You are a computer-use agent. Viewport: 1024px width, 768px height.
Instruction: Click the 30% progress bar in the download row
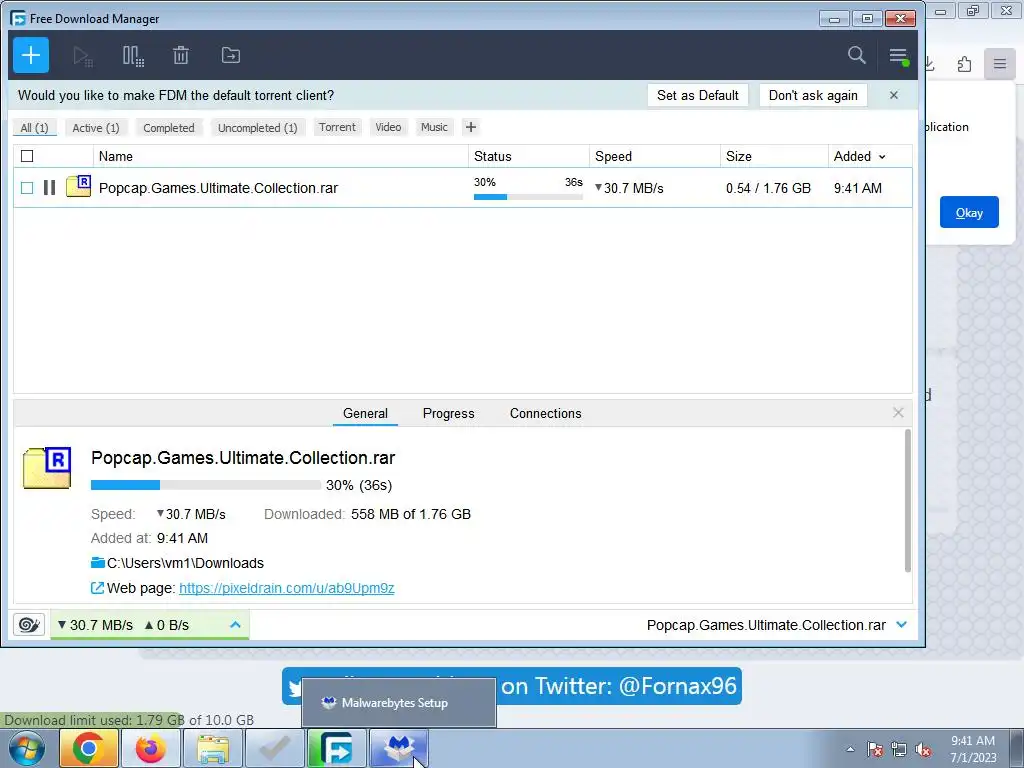(528, 197)
